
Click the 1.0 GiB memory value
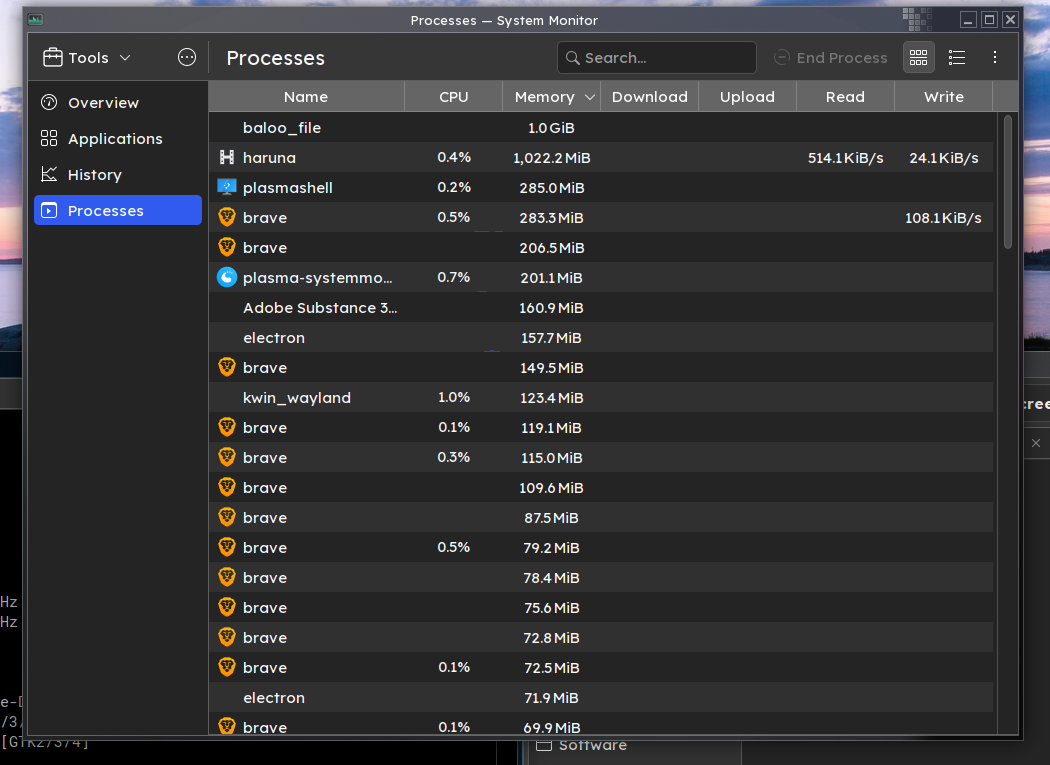pyautogui.click(x=551, y=128)
